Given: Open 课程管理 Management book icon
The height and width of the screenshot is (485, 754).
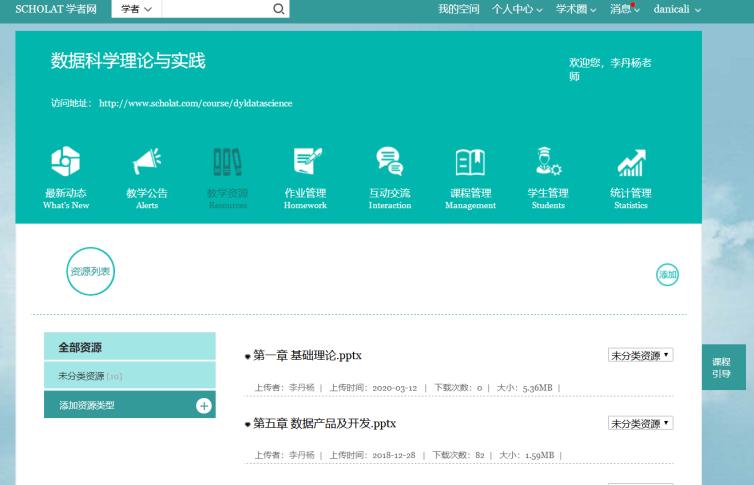Looking at the screenshot, I should click(x=470, y=162).
